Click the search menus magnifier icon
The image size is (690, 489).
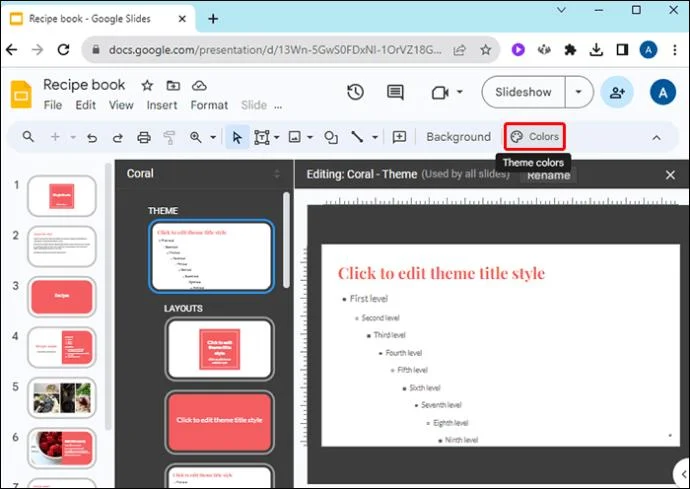click(x=28, y=137)
